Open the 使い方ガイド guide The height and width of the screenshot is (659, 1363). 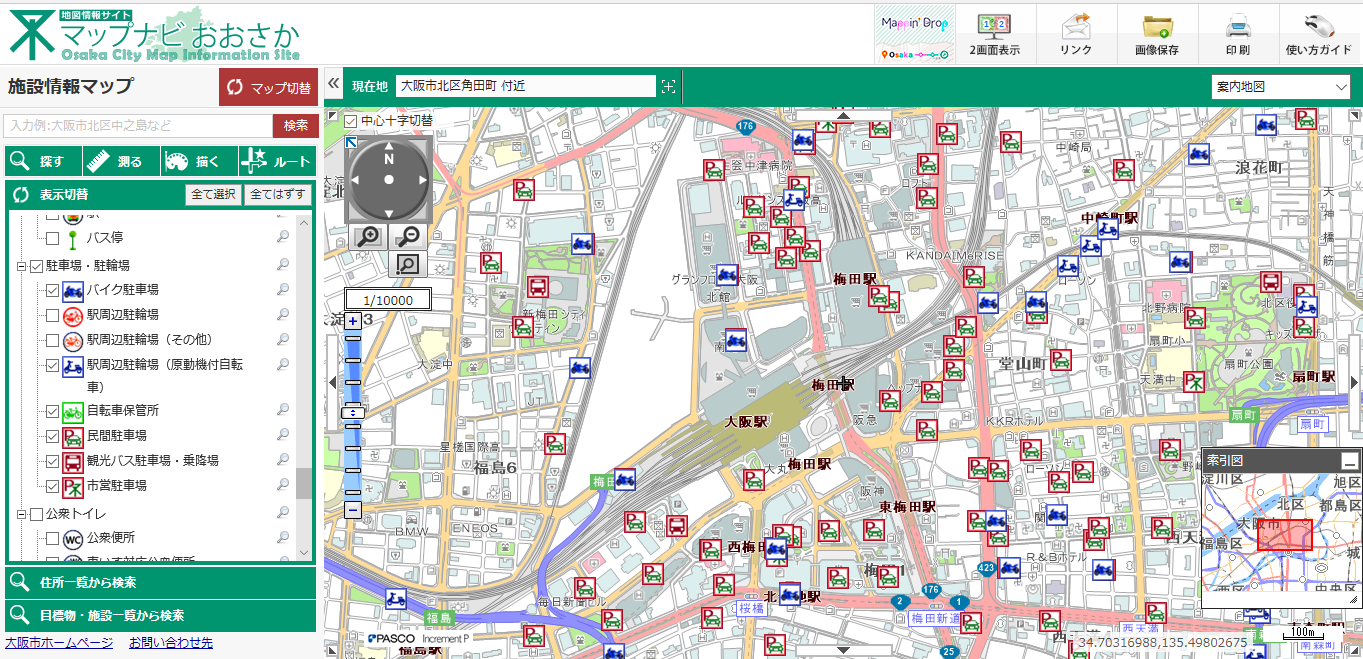point(1318,35)
